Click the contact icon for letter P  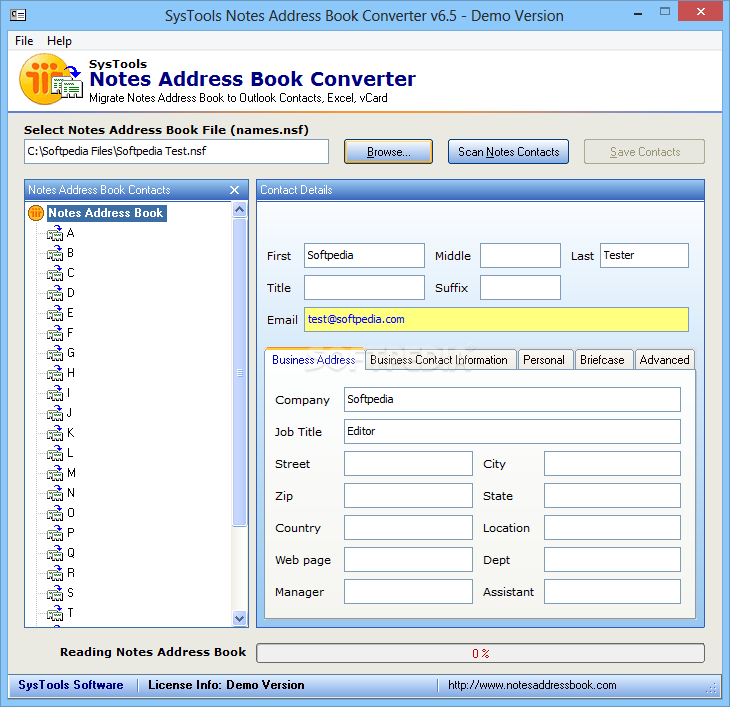coord(55,533)
